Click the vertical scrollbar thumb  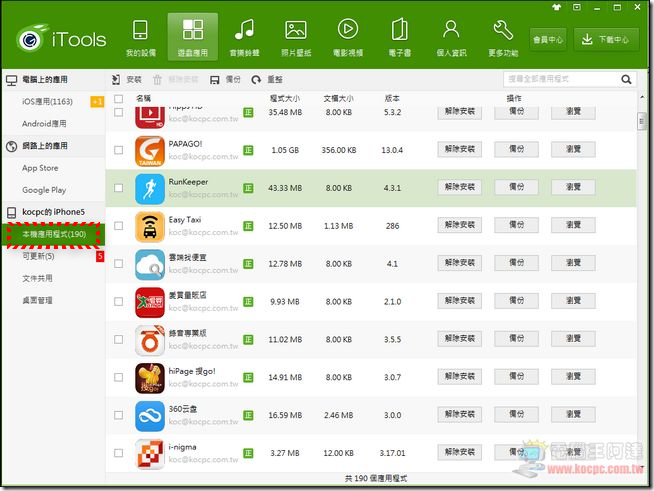click(641, 122)
